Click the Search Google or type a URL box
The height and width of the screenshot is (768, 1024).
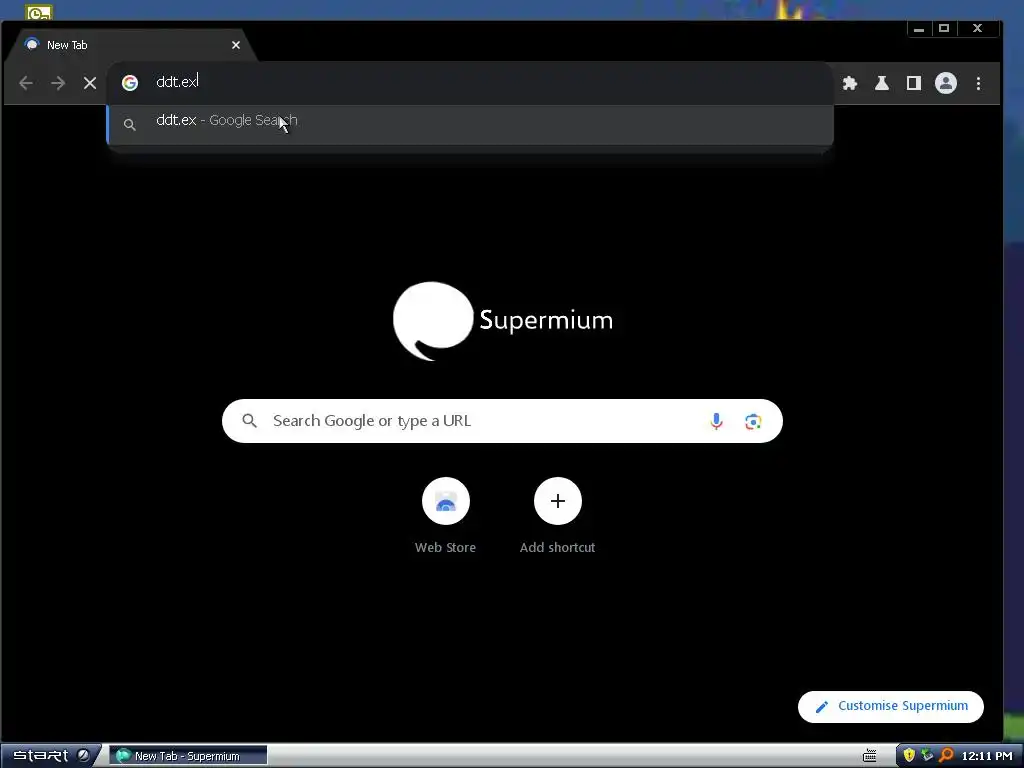pos(502,421)
